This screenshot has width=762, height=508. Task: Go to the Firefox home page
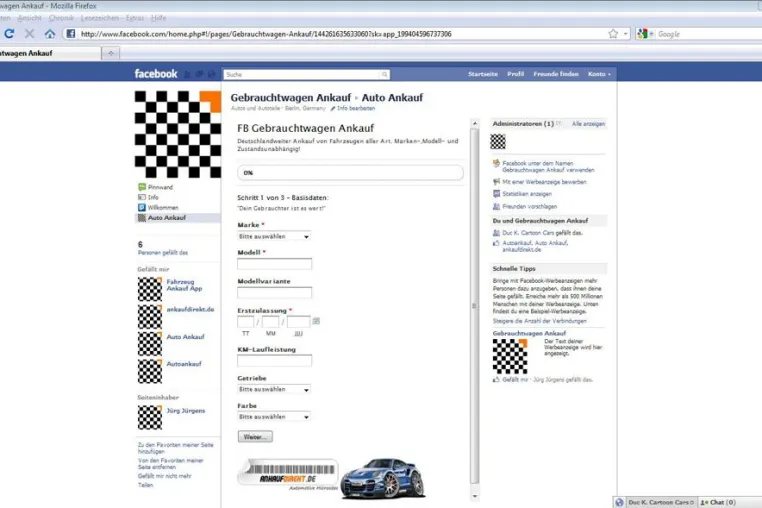click(50, 34)
